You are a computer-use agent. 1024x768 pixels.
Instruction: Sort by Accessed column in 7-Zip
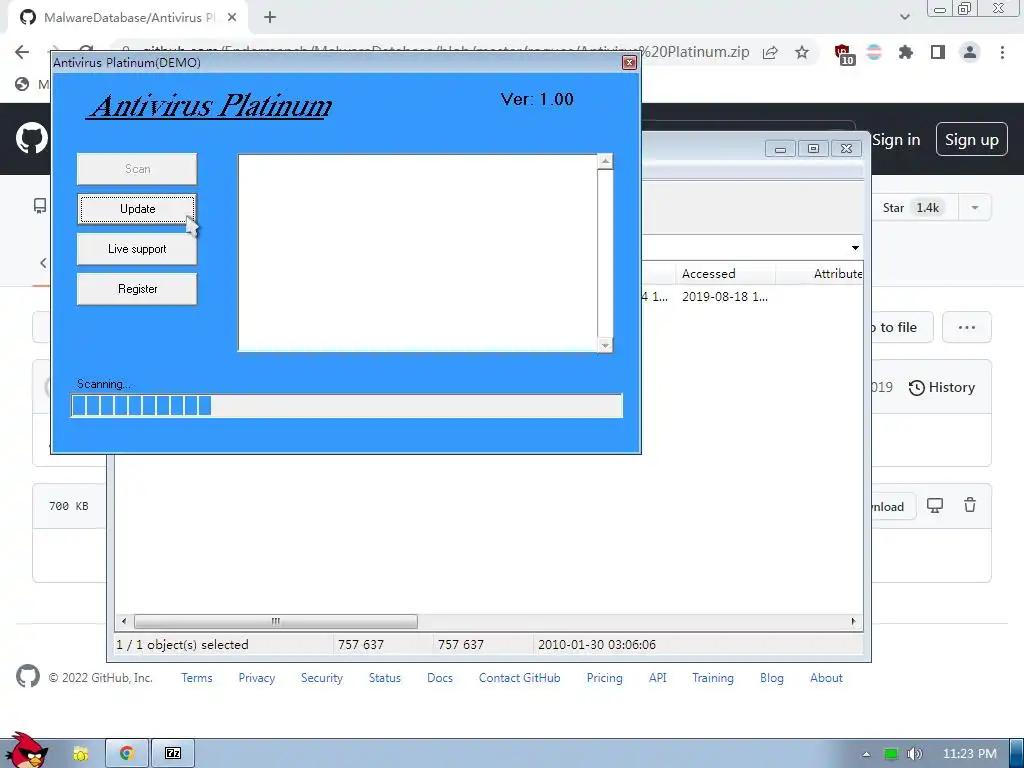[x=725, y=274]
